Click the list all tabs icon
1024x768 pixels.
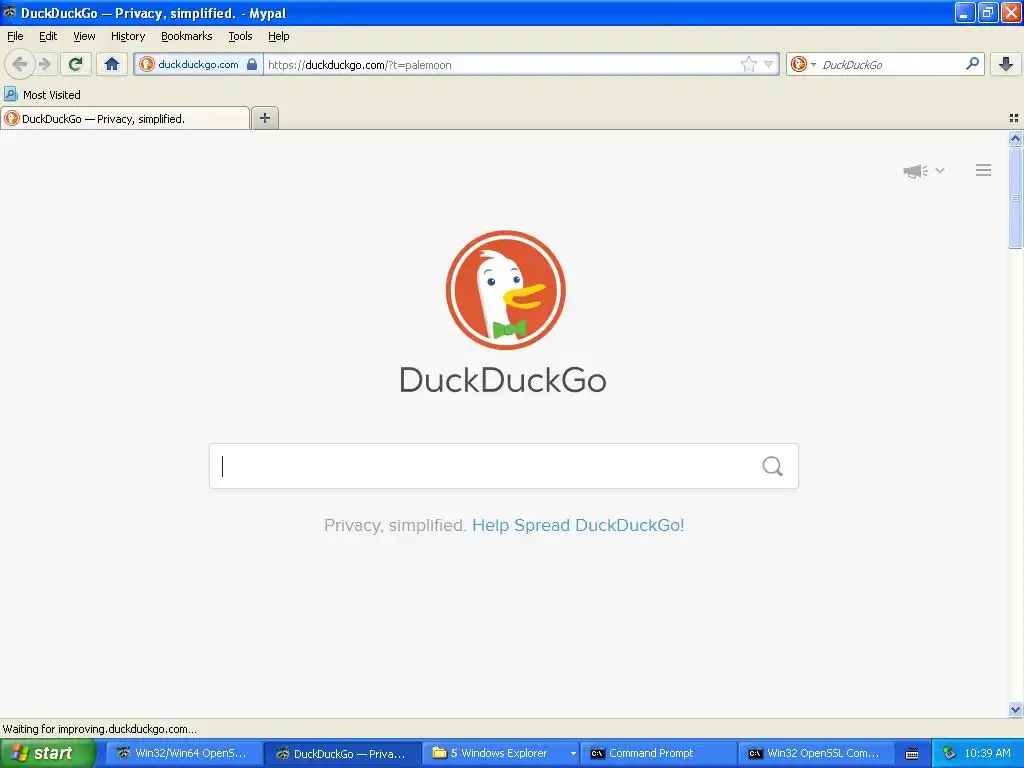coord(1014,118)
